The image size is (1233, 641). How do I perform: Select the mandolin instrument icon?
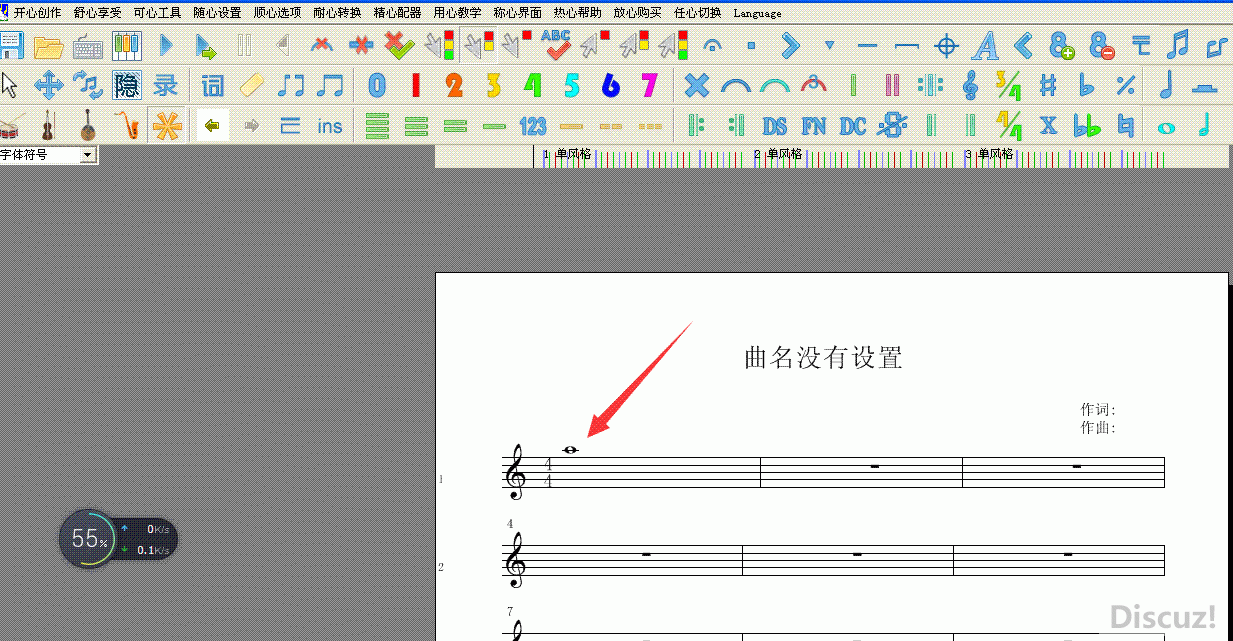88,126
